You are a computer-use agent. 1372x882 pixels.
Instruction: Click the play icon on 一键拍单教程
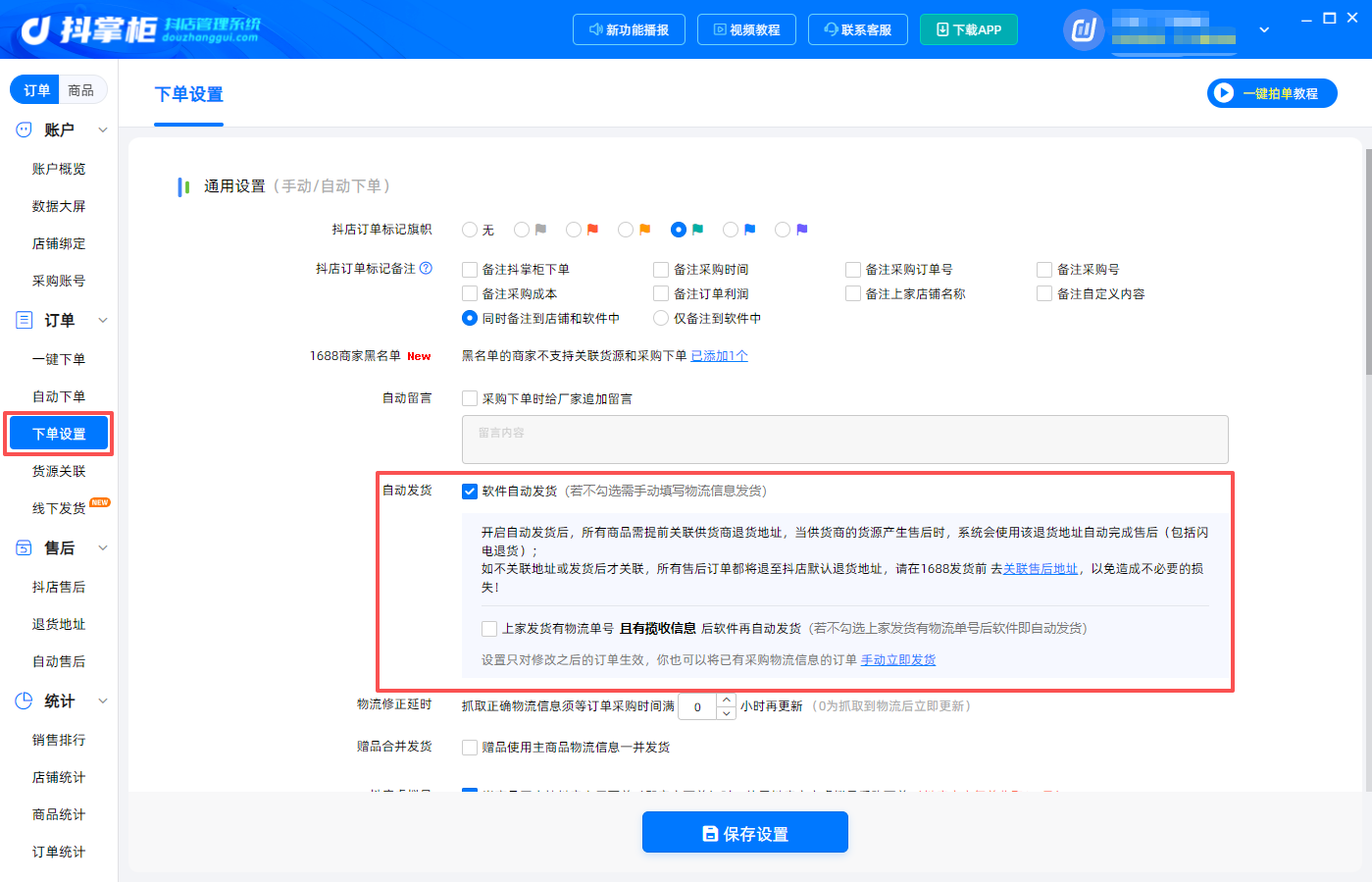1223,93
